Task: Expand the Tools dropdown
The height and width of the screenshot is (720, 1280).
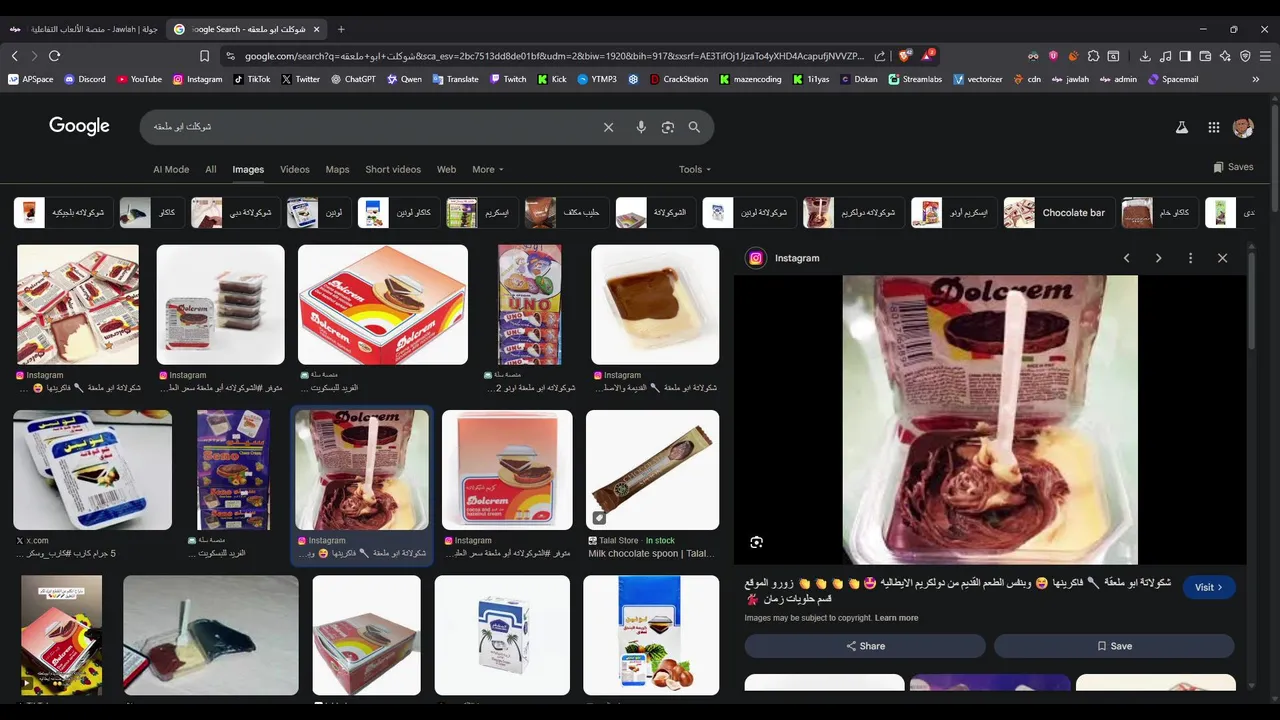Action: tap(695, 169)
